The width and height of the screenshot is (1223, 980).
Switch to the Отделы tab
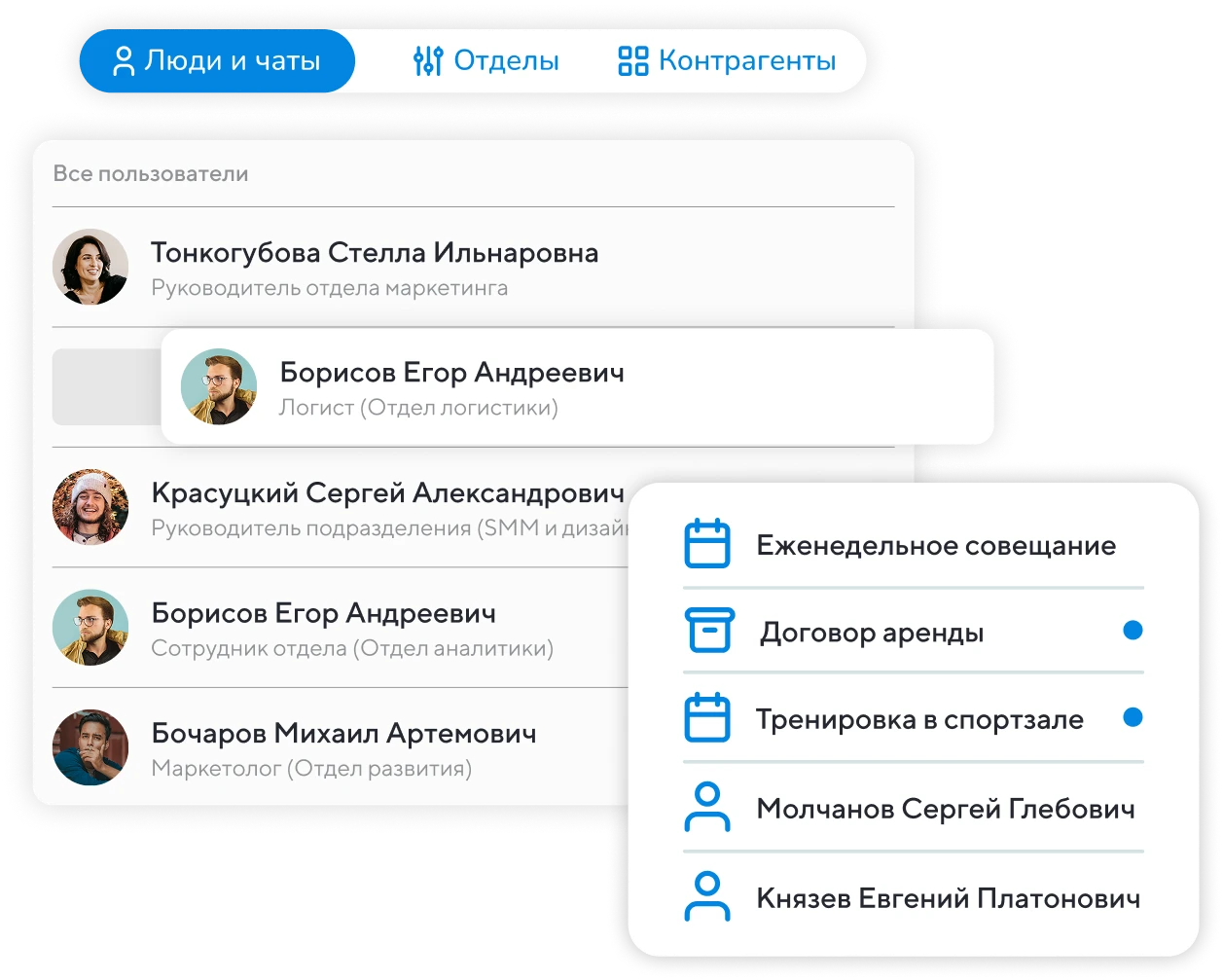point(486,61)
